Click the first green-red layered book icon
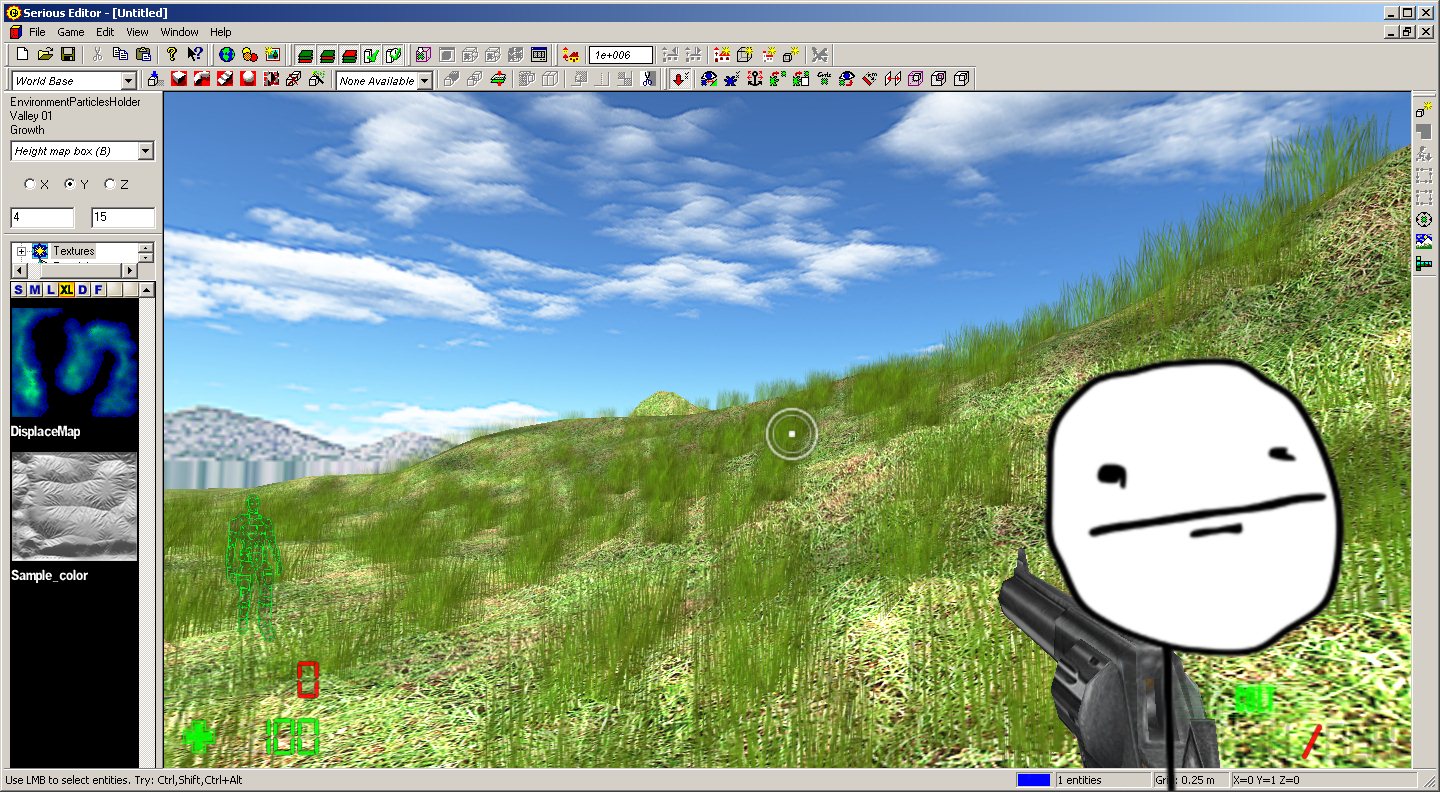The width and height of the screenshot is (1440, 792). [x=305, y=54]
